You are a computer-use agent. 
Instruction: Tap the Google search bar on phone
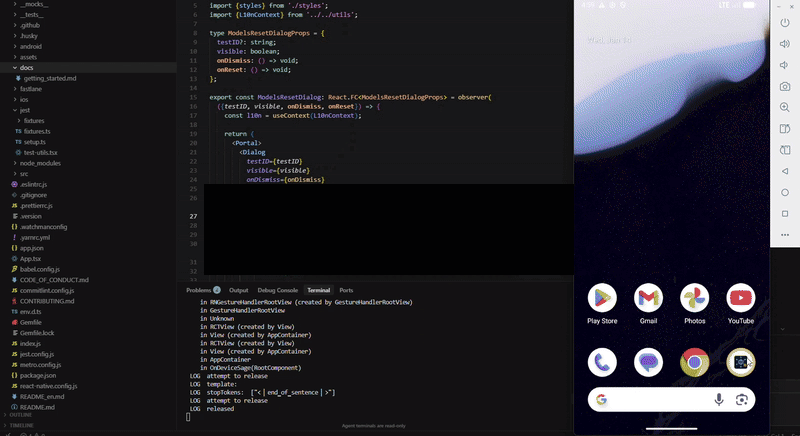[x=655, y=400]
